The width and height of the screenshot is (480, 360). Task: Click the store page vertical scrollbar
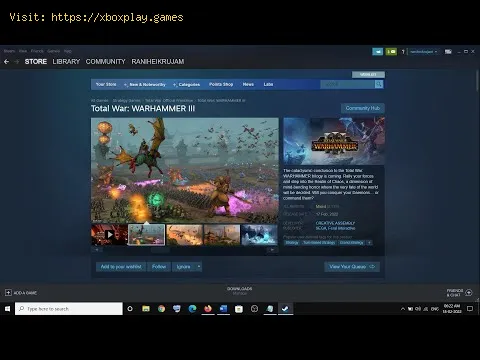(x=477, y=80)
